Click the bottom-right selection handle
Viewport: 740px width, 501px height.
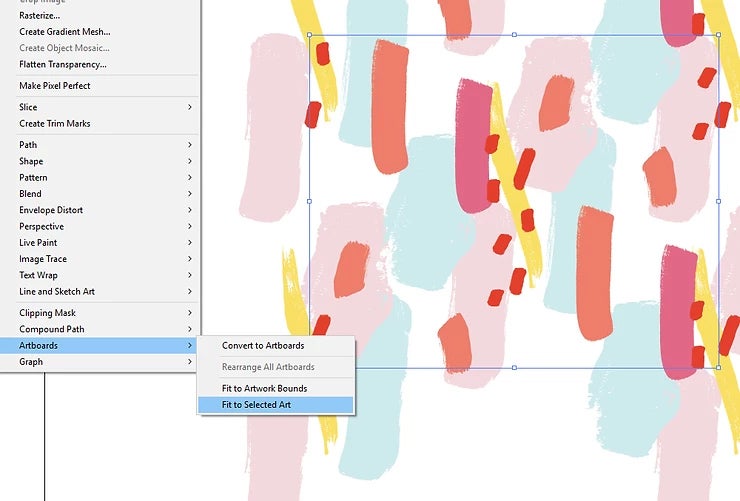(x=718, y=367)
